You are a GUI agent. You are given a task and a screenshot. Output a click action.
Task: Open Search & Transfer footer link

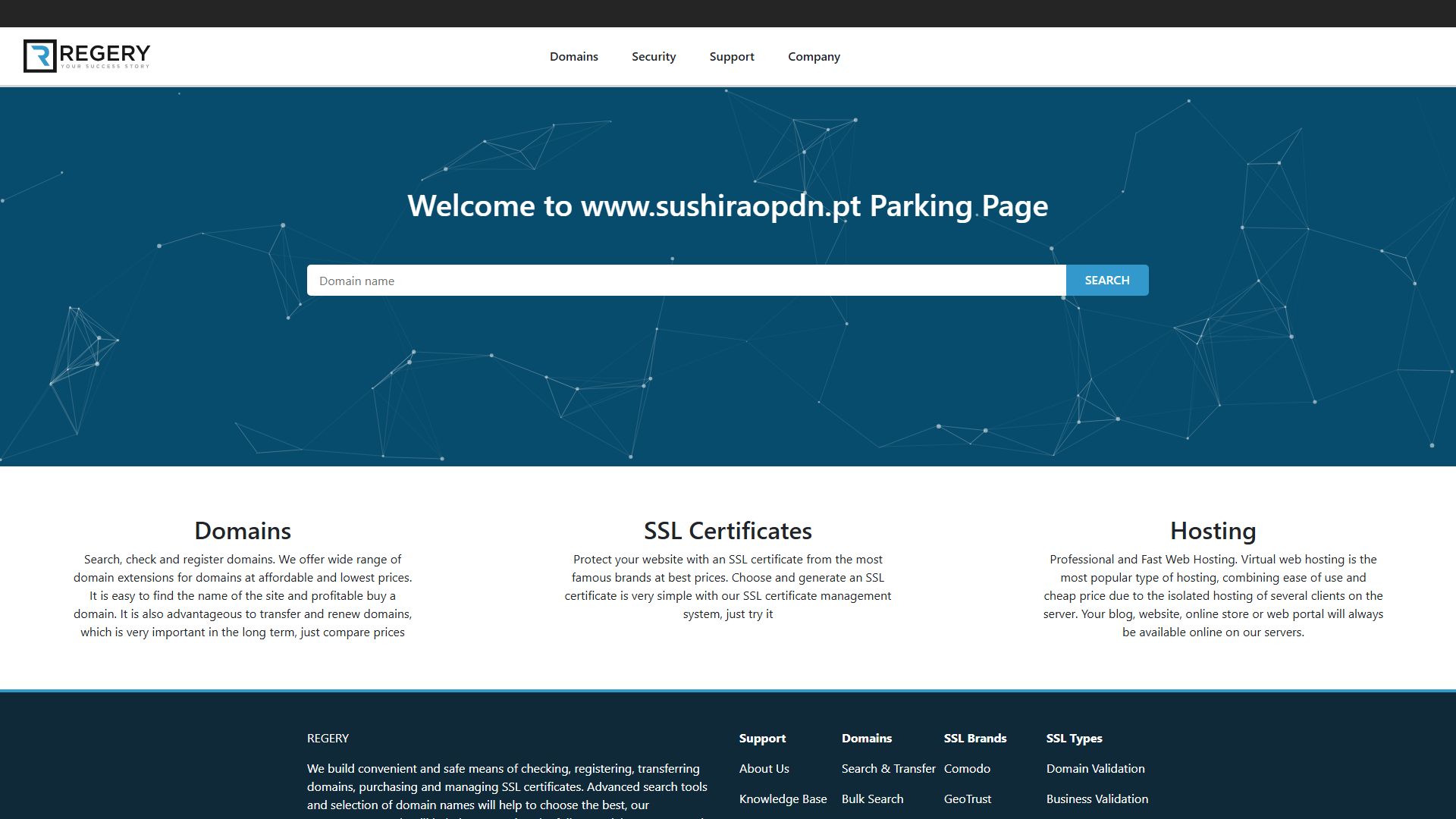(x=889, y=769)
